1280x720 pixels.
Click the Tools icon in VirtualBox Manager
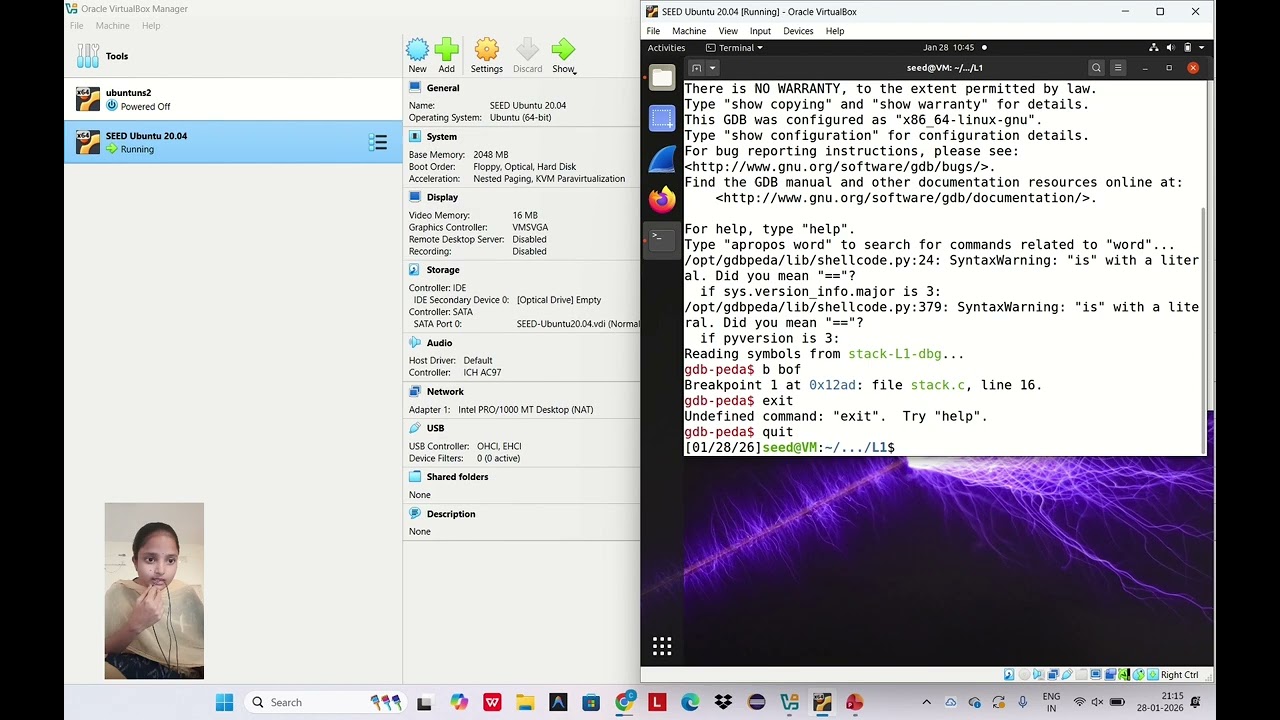coord(88,56)
